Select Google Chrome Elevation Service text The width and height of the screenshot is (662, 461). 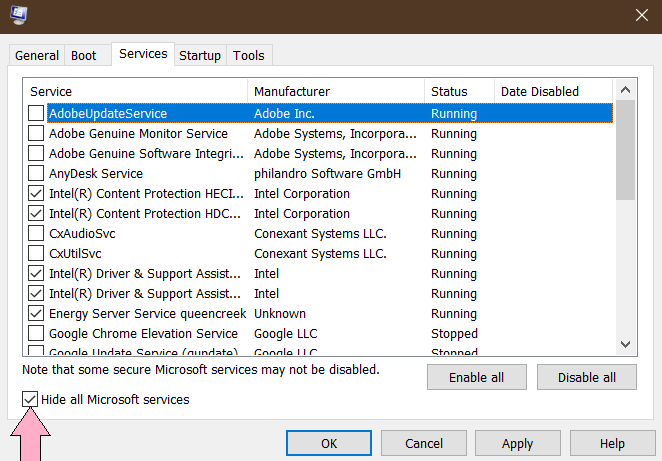click(x=144, y=334)
